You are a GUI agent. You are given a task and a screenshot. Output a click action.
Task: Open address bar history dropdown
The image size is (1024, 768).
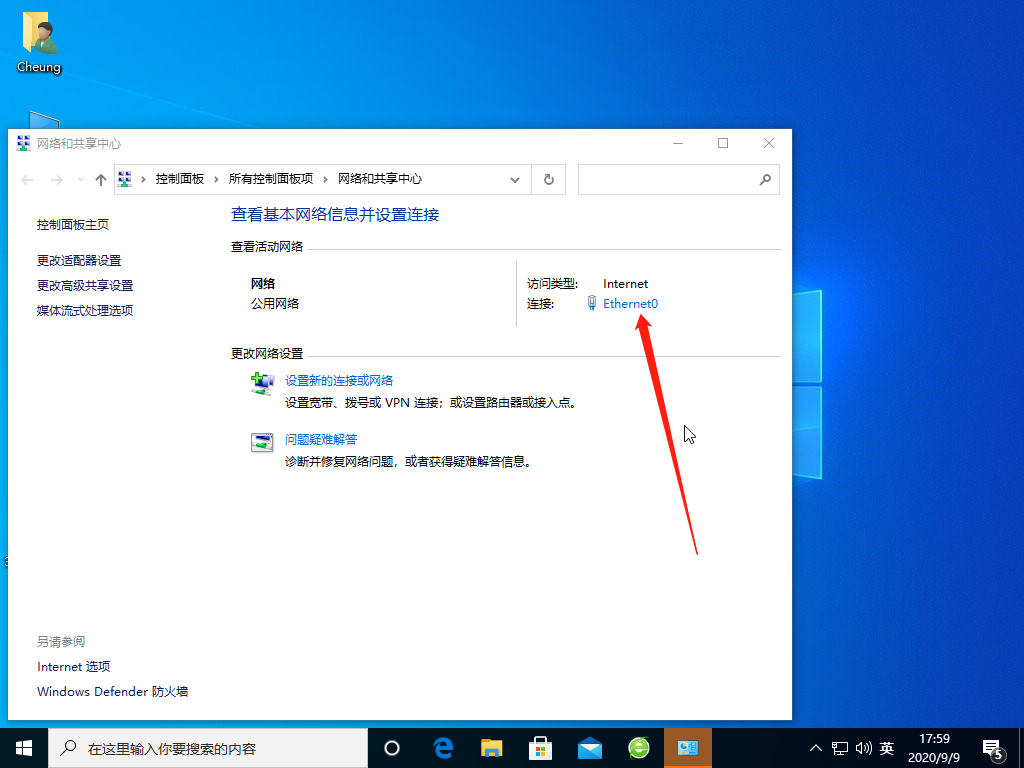(x=515, y=180)
